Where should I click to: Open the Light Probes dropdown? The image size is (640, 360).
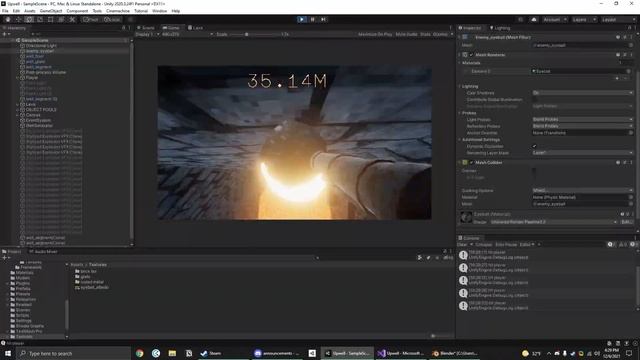click(x=583, y=119)
